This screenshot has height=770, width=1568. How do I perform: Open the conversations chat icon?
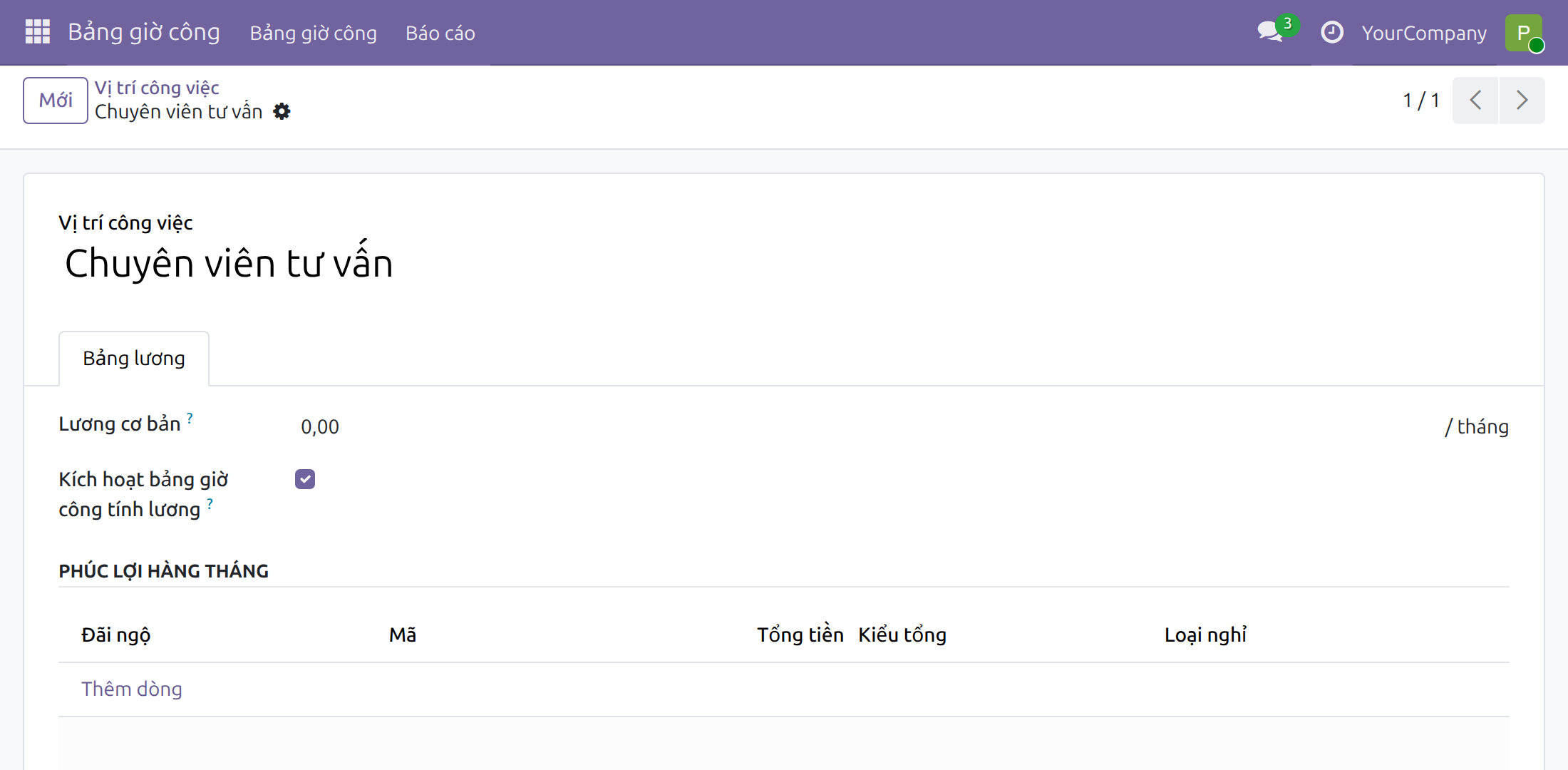click(1270, 32)
